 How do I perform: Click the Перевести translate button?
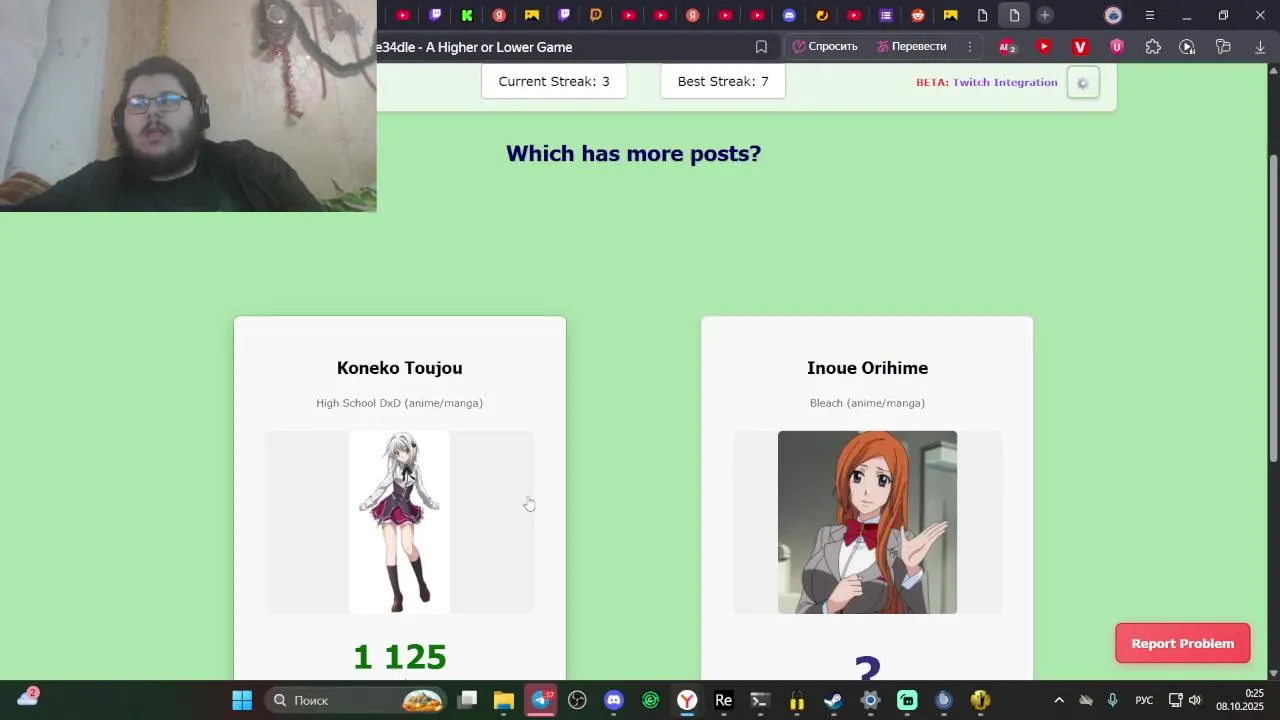click(911, 47)
